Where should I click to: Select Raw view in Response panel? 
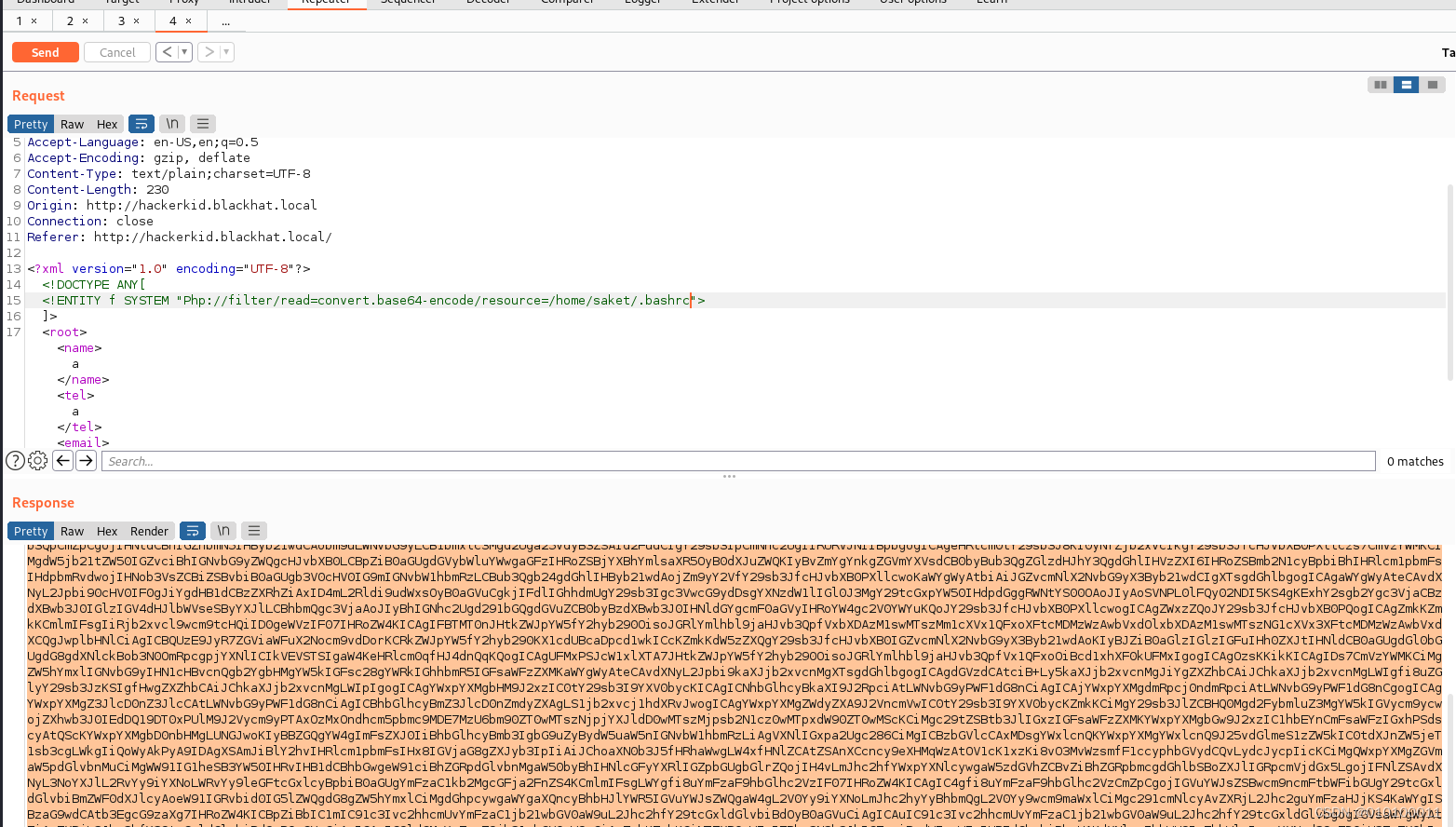(72, 531)
